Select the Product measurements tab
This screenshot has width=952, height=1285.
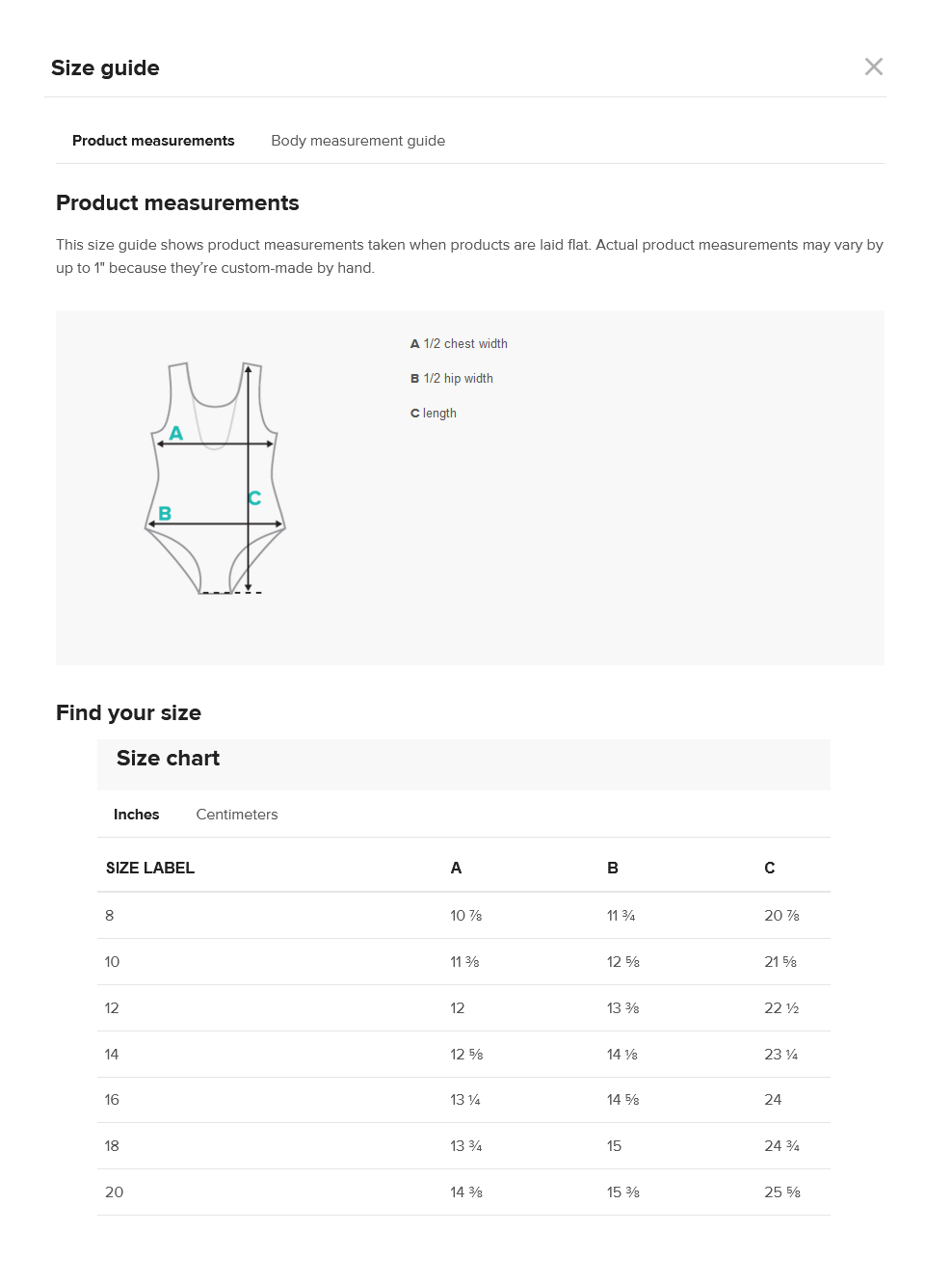[153, 141]
